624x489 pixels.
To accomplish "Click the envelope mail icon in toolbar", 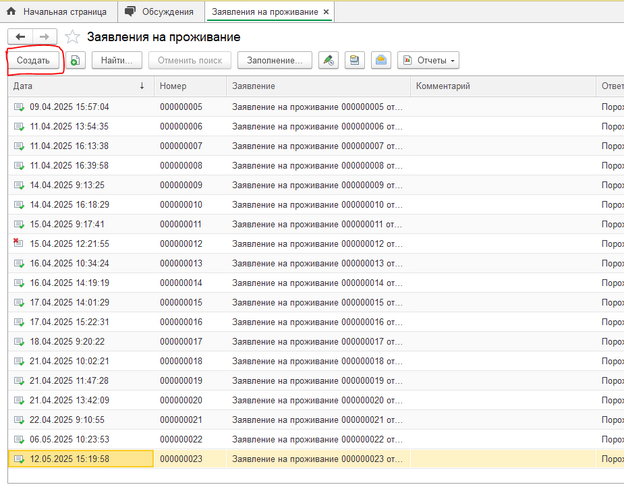I will point(381,60).
